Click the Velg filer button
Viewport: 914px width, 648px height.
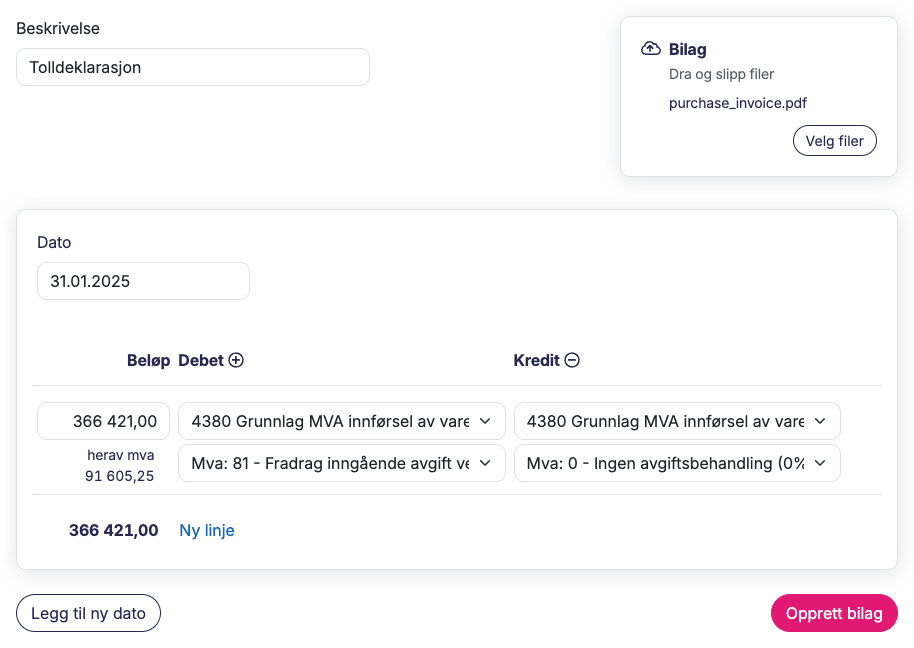tap(834, 140)
